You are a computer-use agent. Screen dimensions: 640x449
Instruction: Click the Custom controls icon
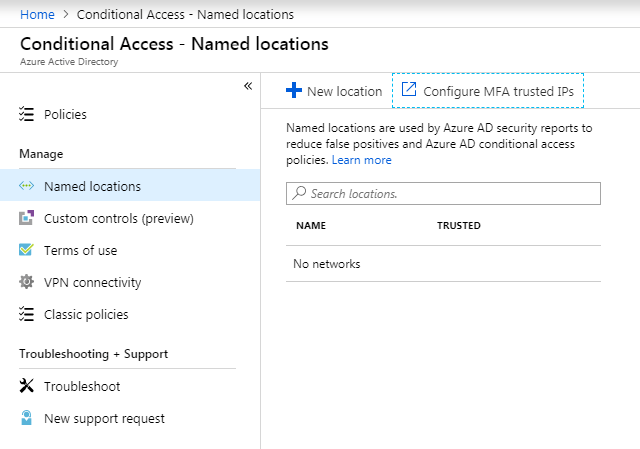[27, 218]
